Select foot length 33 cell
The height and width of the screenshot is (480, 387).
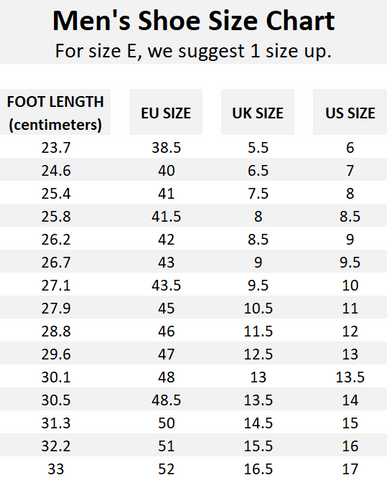click(x=56, y=469)
